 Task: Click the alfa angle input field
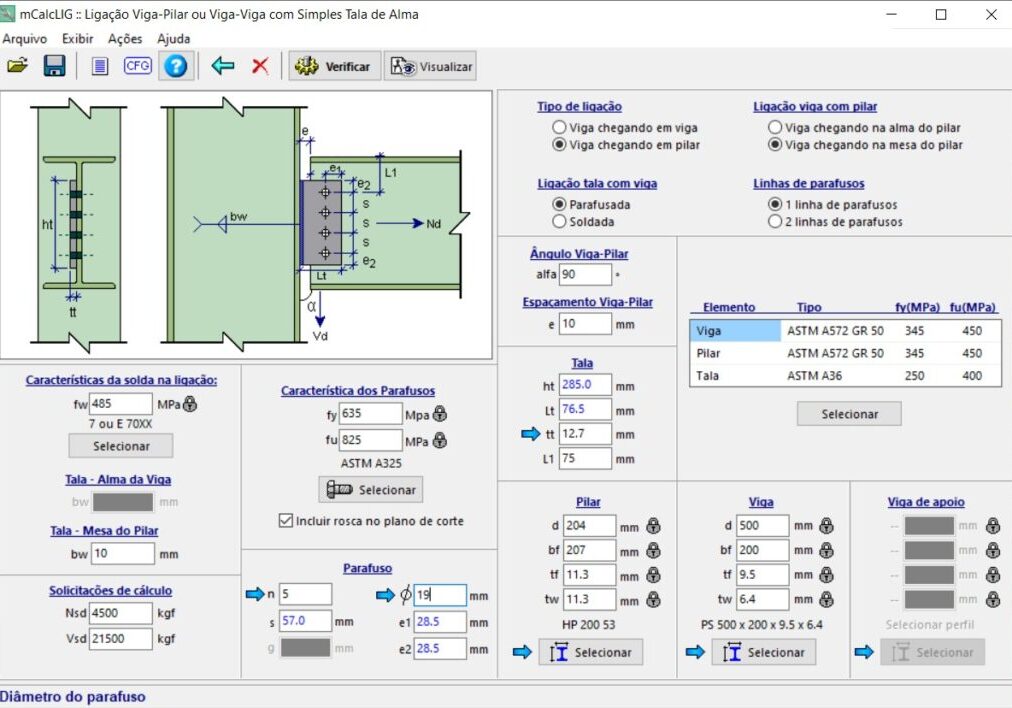coord(585,274)
